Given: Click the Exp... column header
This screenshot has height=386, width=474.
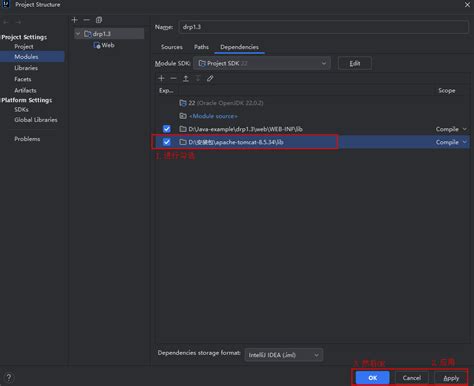Looking at the screenshot, I should click(x=166, y=91).
